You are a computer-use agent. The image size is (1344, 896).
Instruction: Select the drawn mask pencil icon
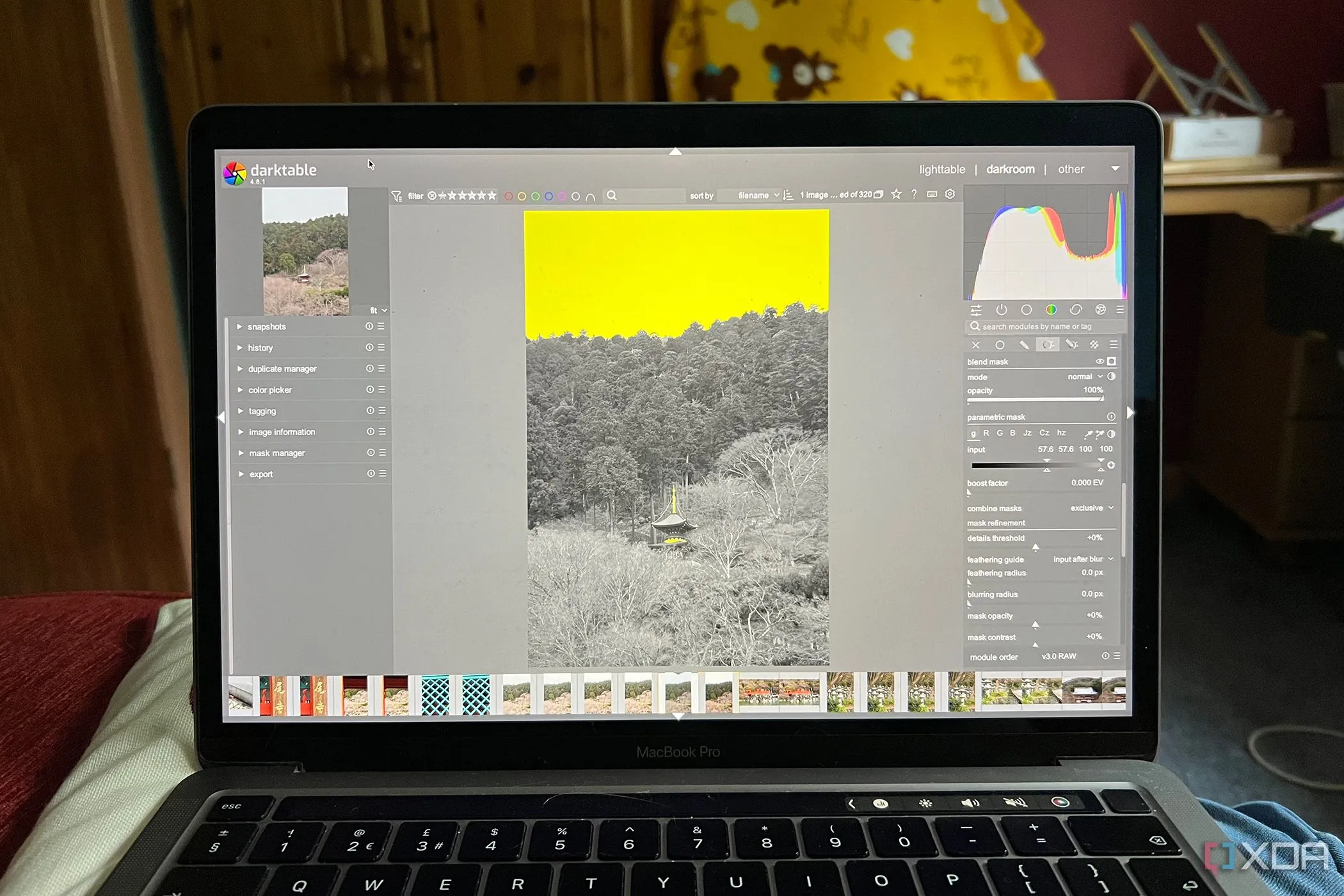1024,345
